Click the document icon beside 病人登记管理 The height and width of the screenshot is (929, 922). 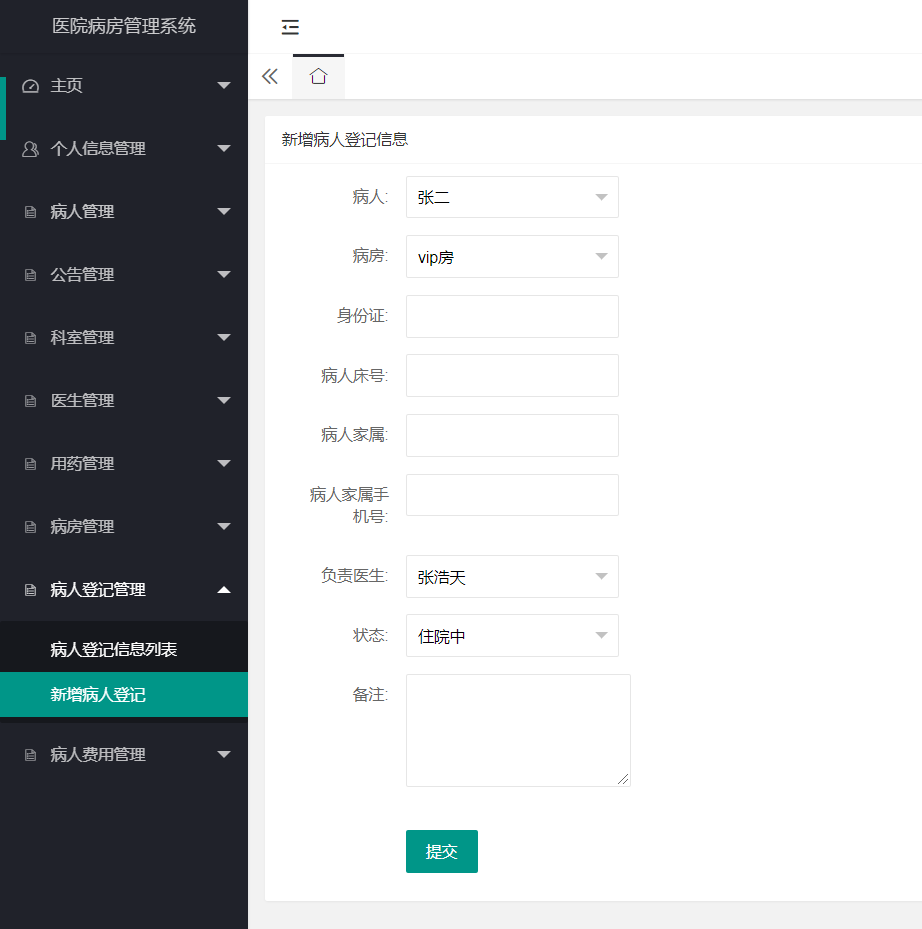coord(30,590)
